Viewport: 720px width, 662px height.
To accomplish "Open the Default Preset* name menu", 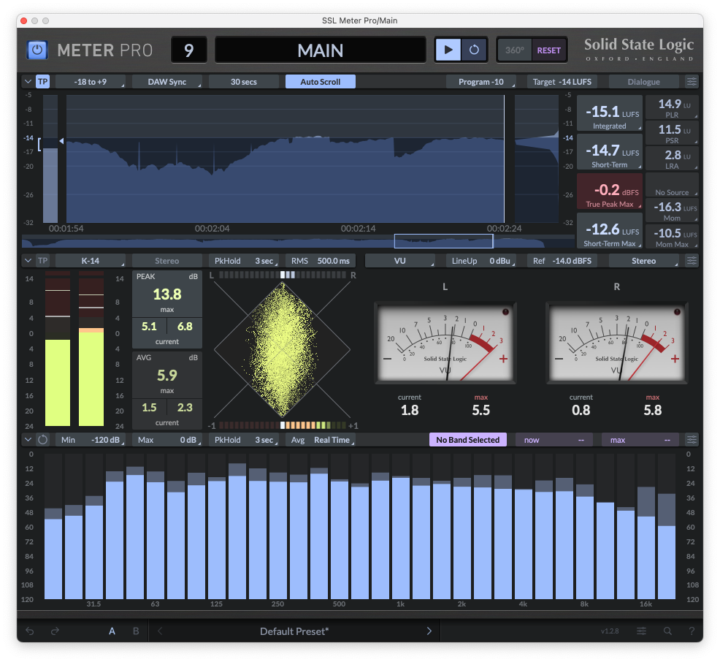I will click(x=294, y=631).
